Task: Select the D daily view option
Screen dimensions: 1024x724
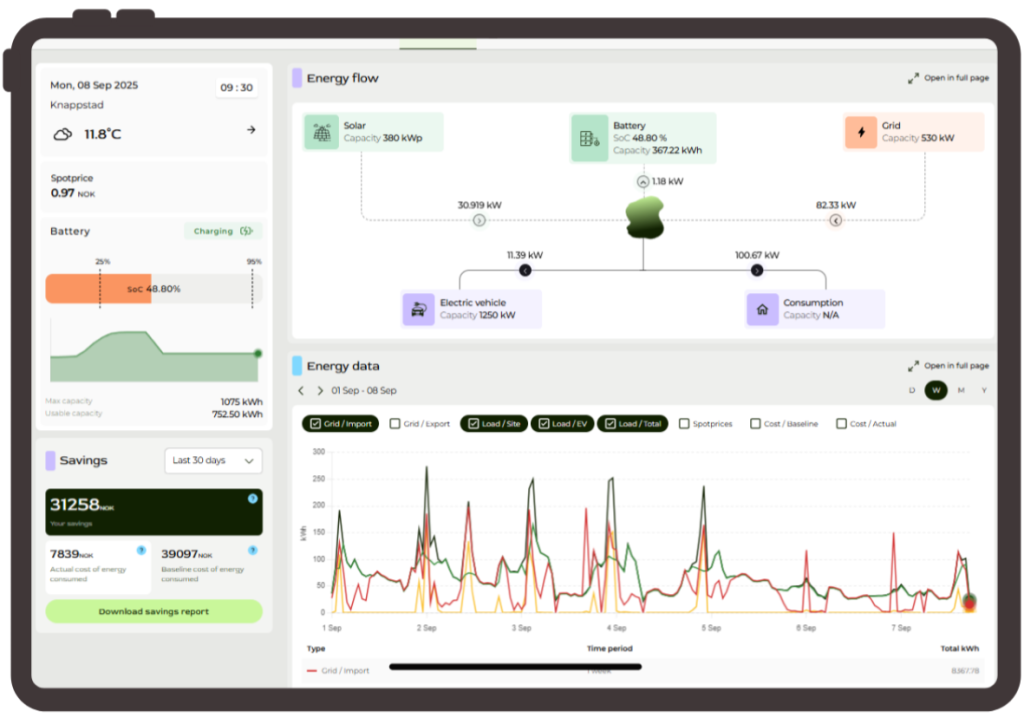Action: [910, 390]
